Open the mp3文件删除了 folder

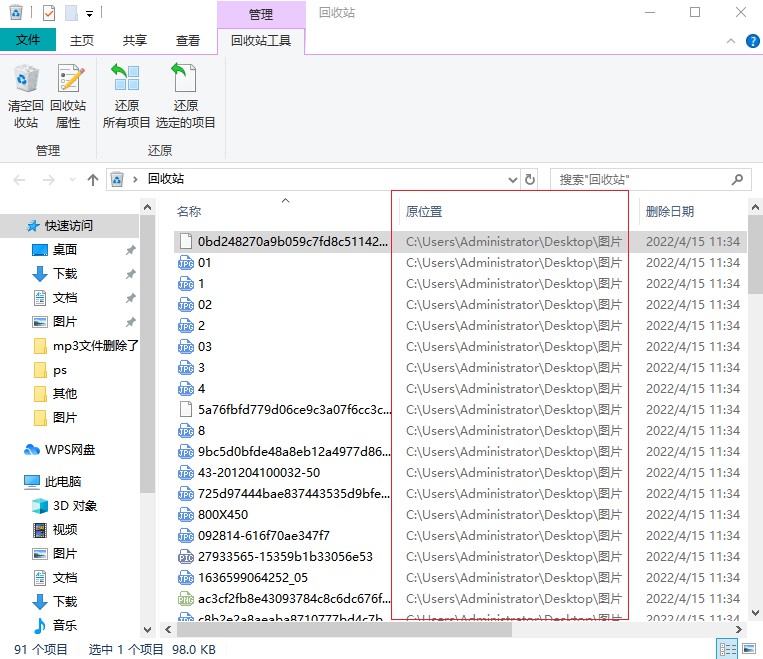[x=96, y=346]
